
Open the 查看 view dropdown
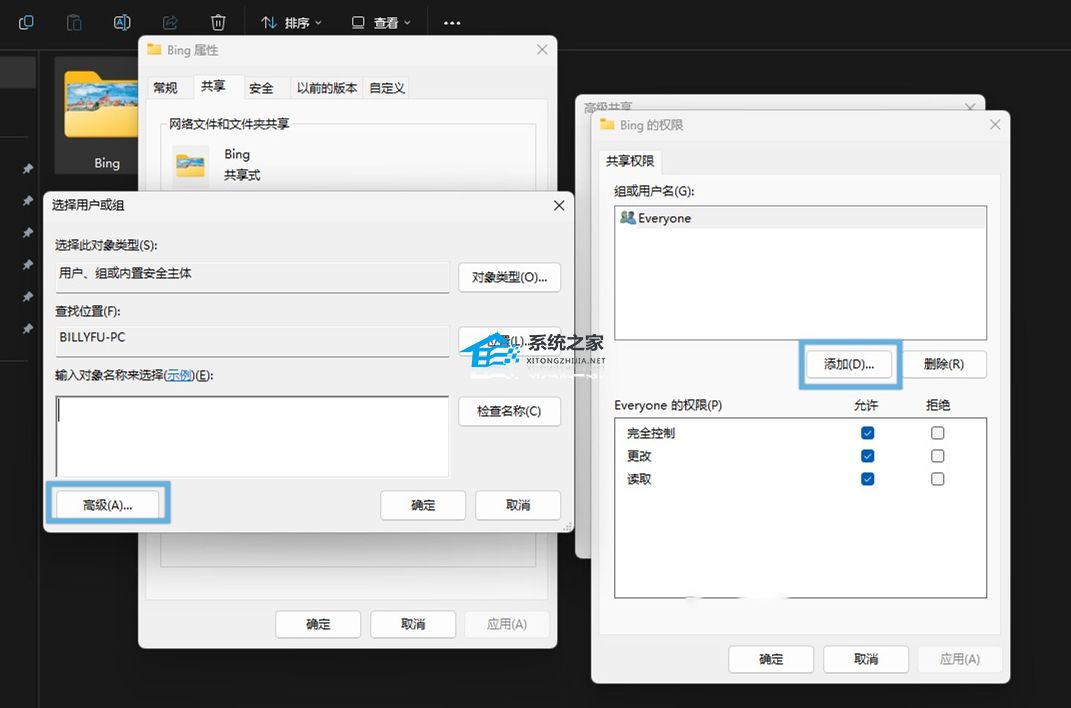[x=381, y=21]
